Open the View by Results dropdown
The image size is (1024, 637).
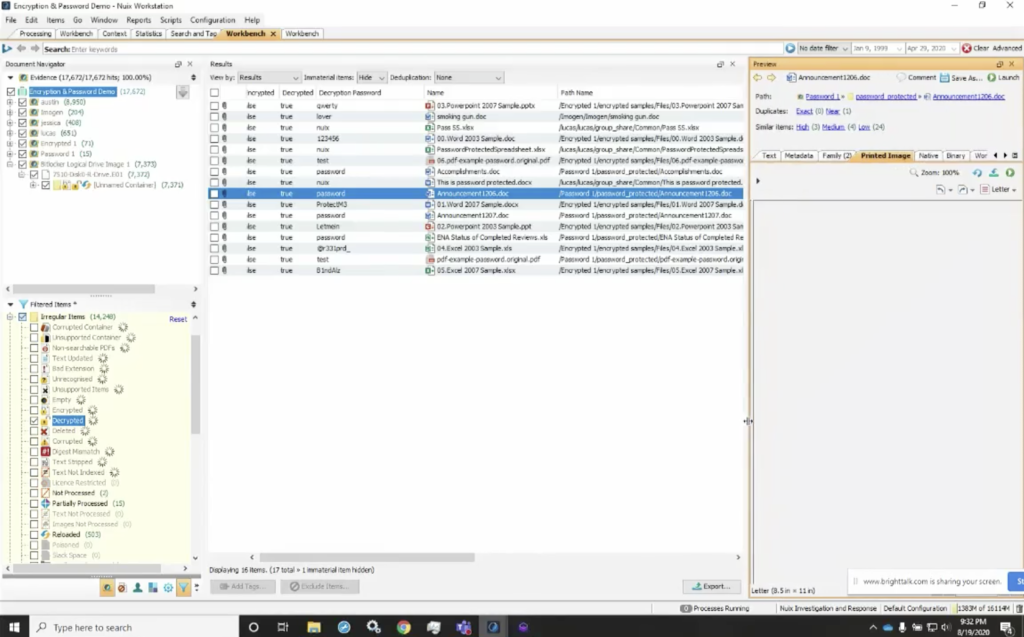[268, 77]
